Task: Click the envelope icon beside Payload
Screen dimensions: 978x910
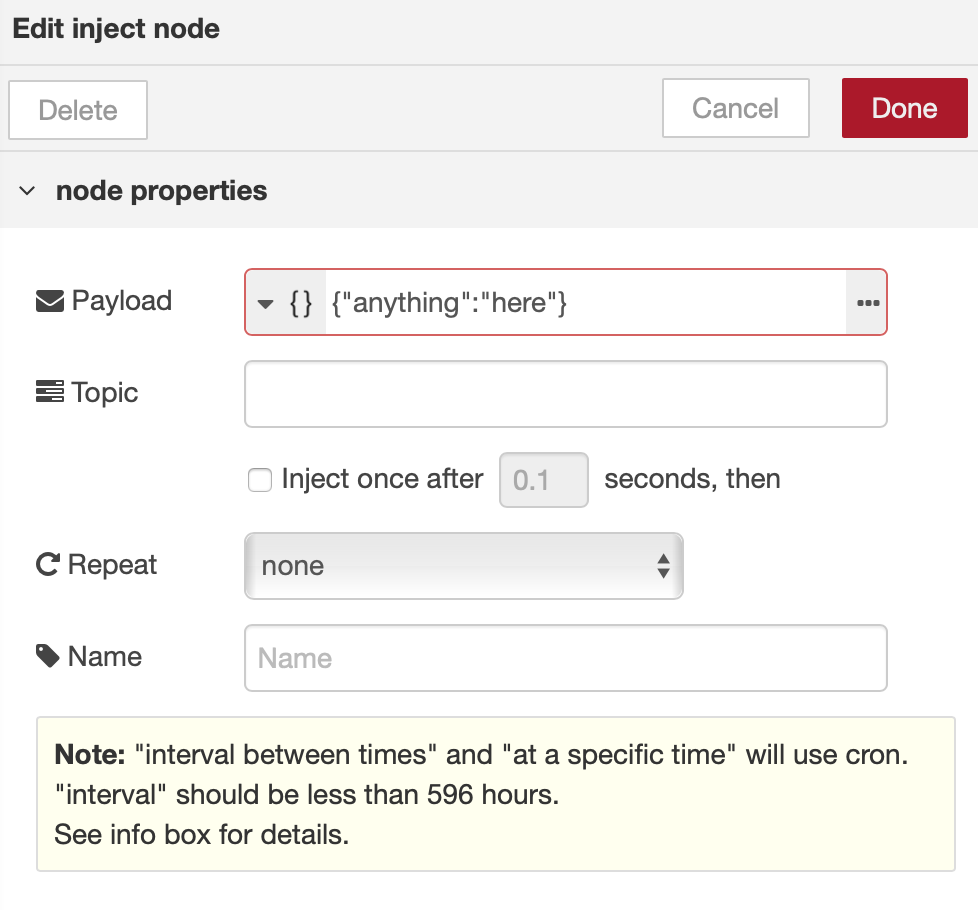Action: [49, 301]
